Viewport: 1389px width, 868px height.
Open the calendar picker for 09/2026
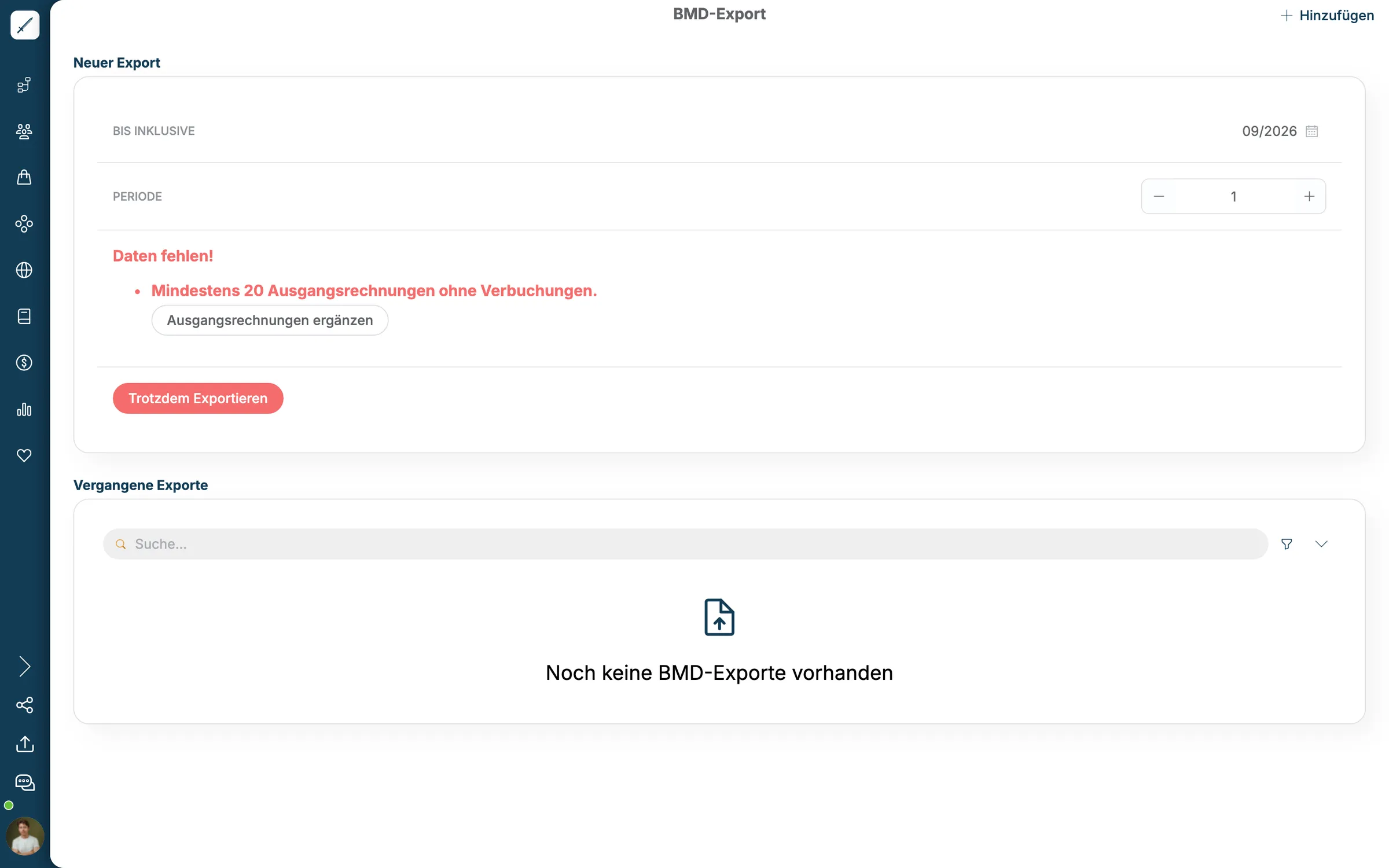(x=1312, y=131)
